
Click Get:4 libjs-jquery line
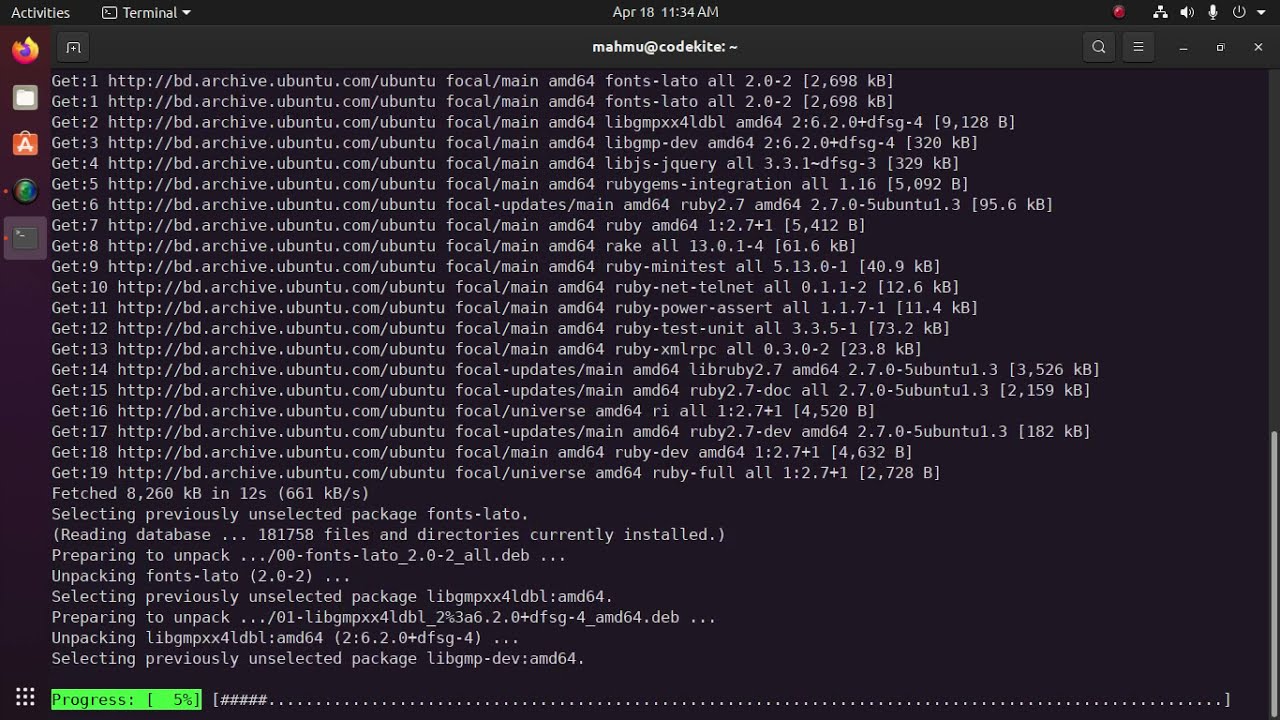click(505, 163)
